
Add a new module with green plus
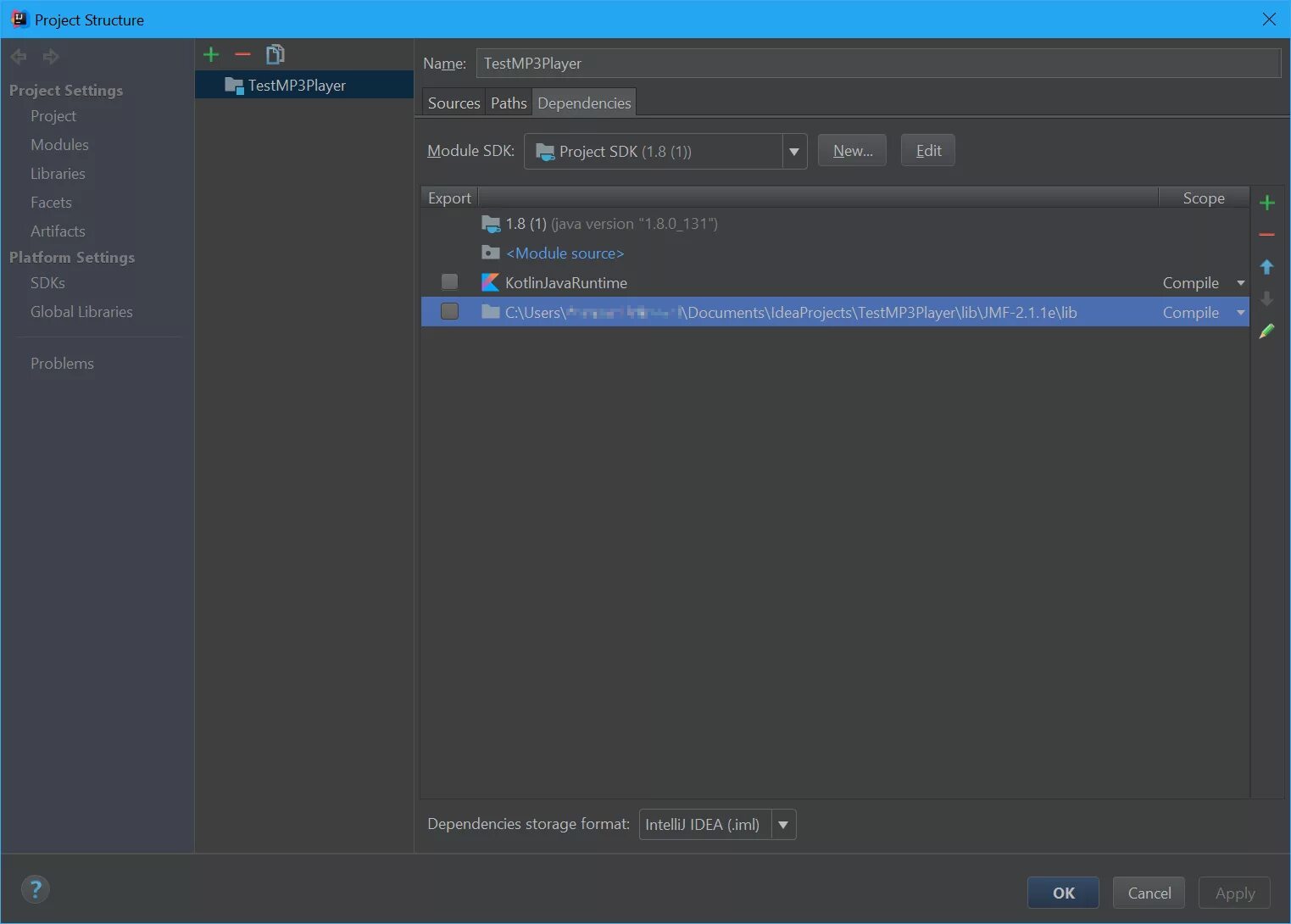click(211, 55)
